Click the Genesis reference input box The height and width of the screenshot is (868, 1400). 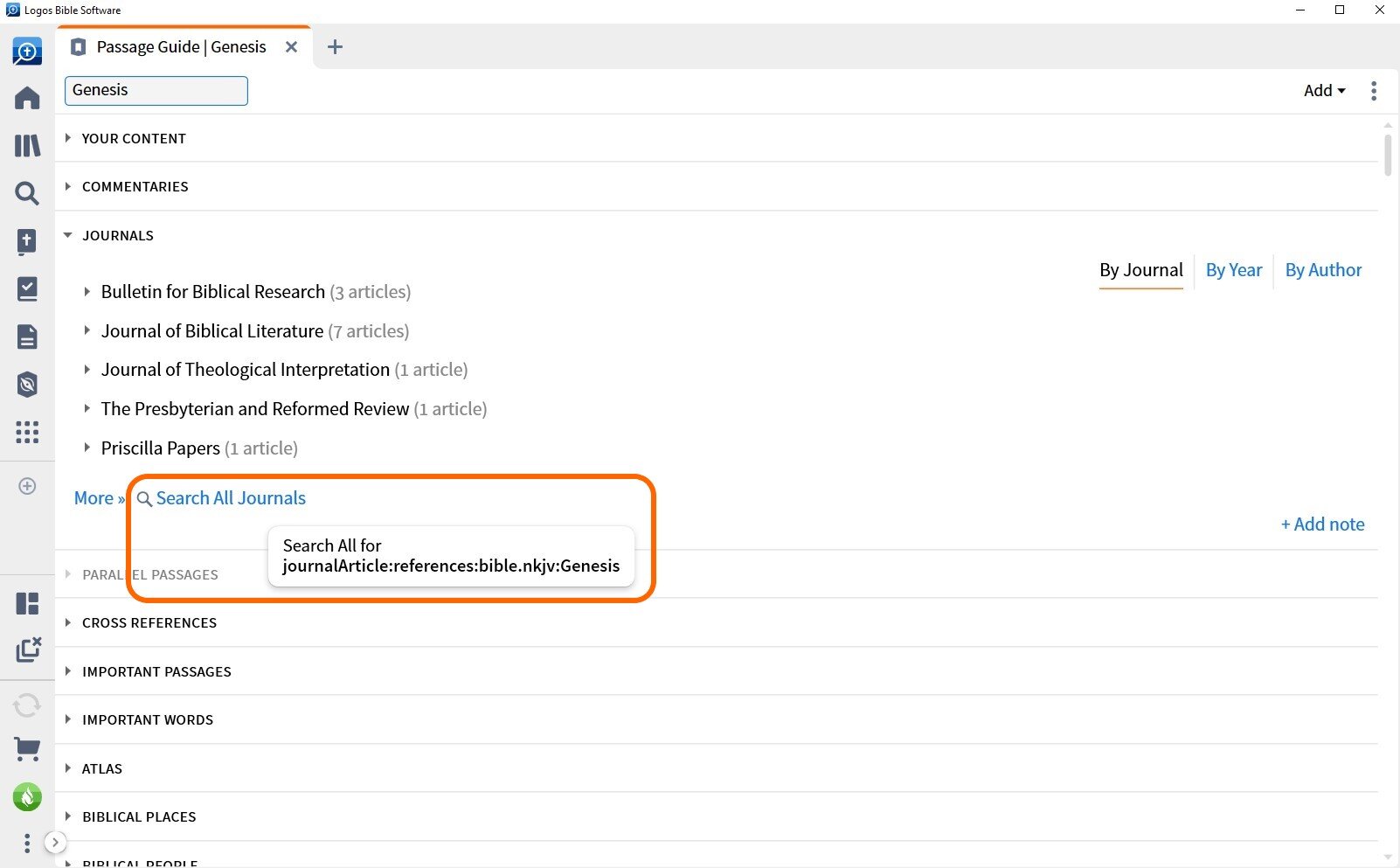[156, 91]
